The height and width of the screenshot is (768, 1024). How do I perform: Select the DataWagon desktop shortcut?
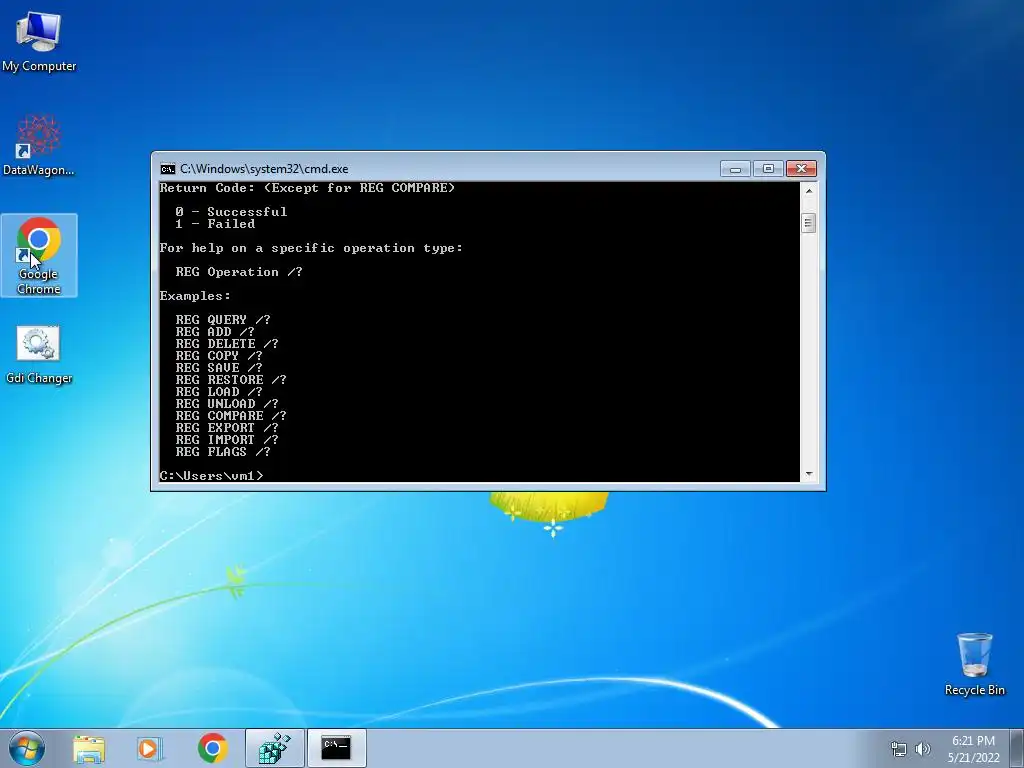tap(39, 145)
